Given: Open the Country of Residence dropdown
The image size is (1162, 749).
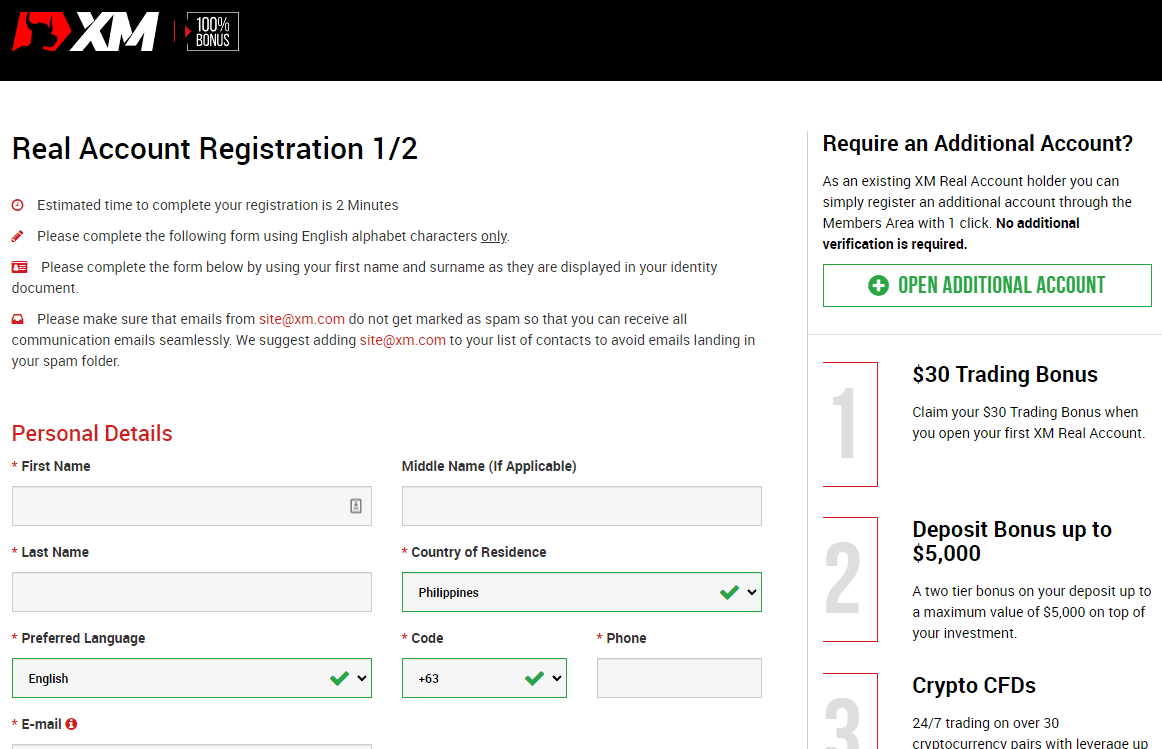Looking at the screenshot, I should tap(581, 592).
